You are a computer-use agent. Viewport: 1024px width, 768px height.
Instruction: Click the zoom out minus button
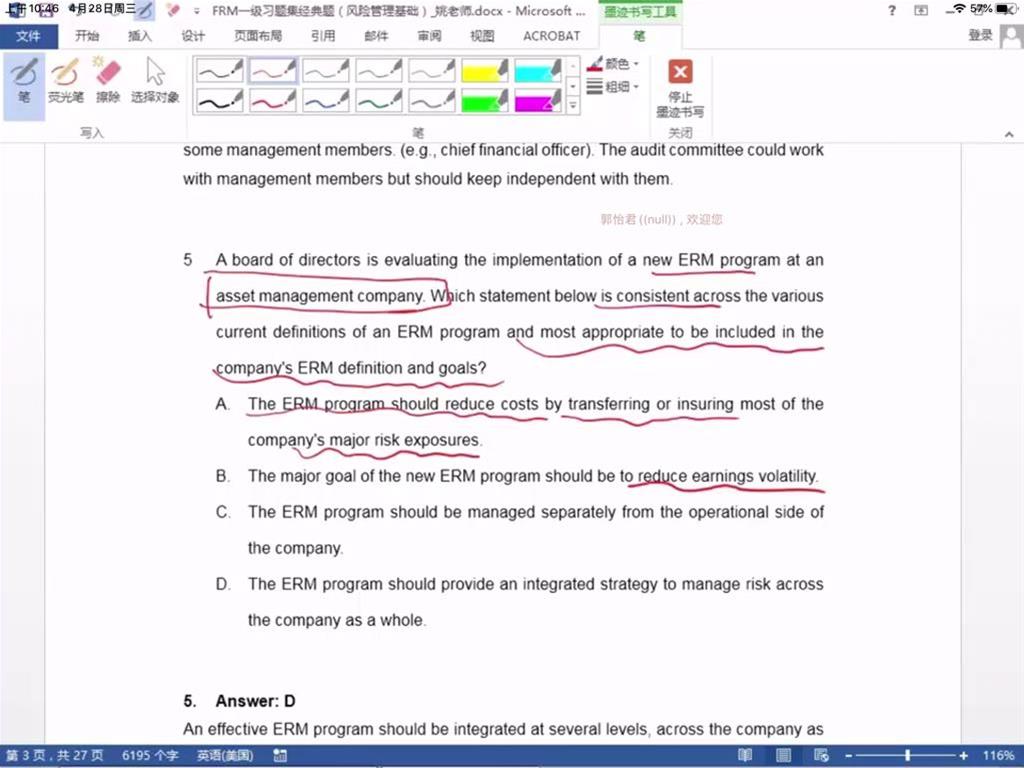click(848, 756)
